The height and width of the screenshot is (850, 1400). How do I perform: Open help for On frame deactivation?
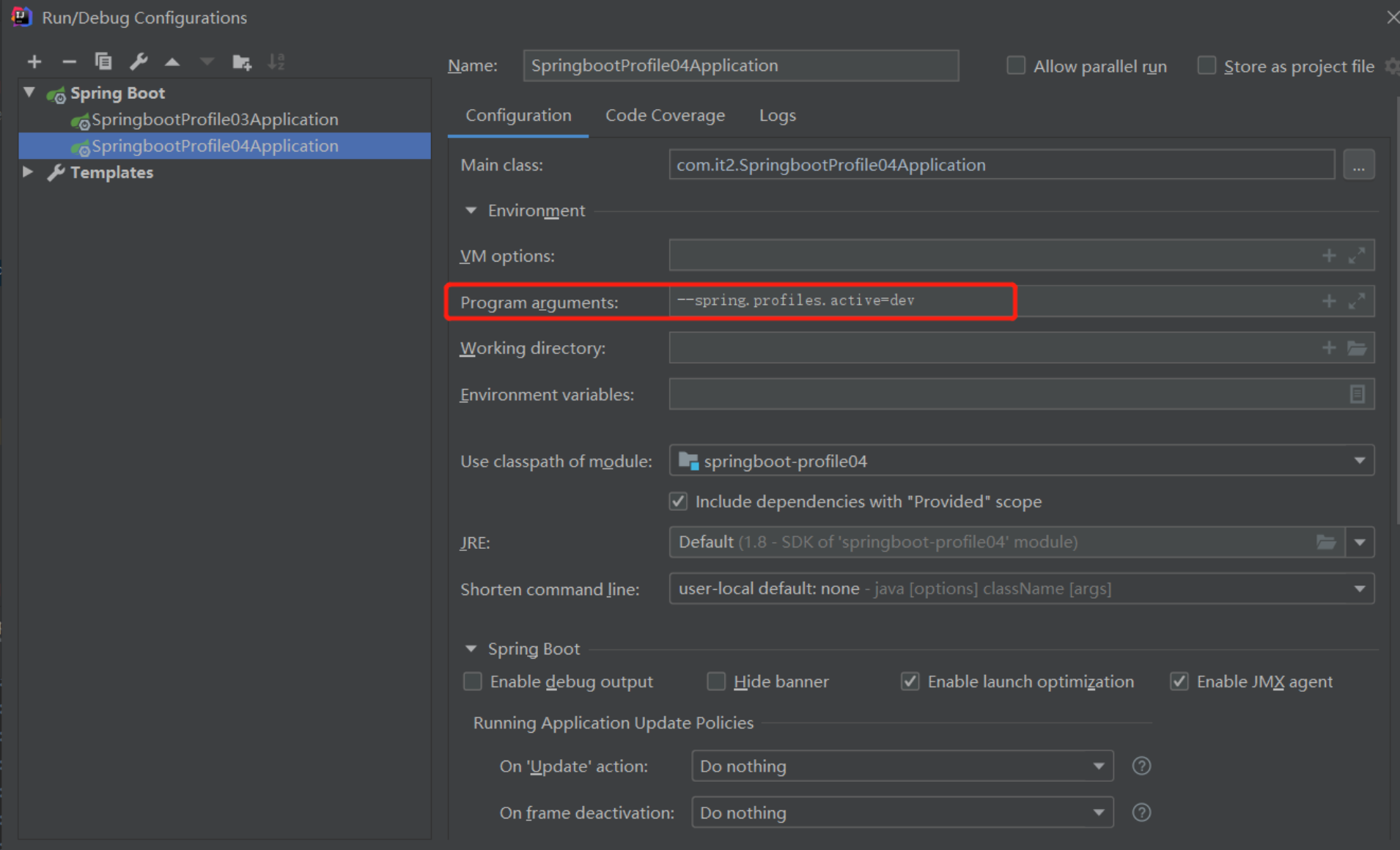point(1141,812)
